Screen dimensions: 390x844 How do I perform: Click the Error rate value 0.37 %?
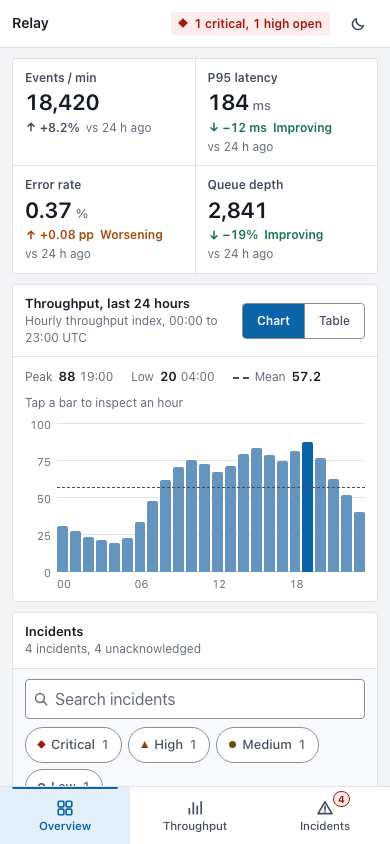tap(56, 210)
